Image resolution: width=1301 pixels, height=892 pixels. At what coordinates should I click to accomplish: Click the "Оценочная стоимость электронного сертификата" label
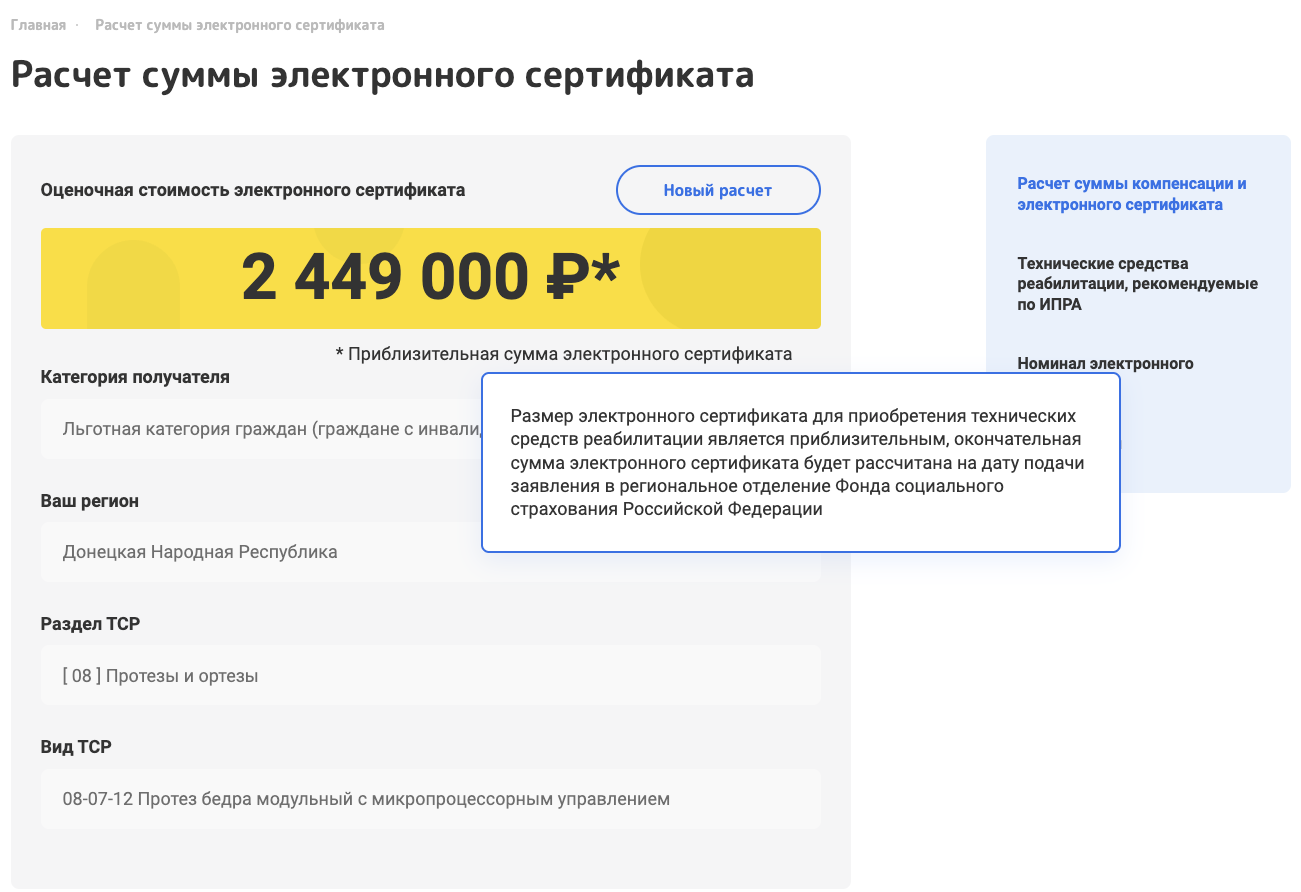(x=253, y=190)
